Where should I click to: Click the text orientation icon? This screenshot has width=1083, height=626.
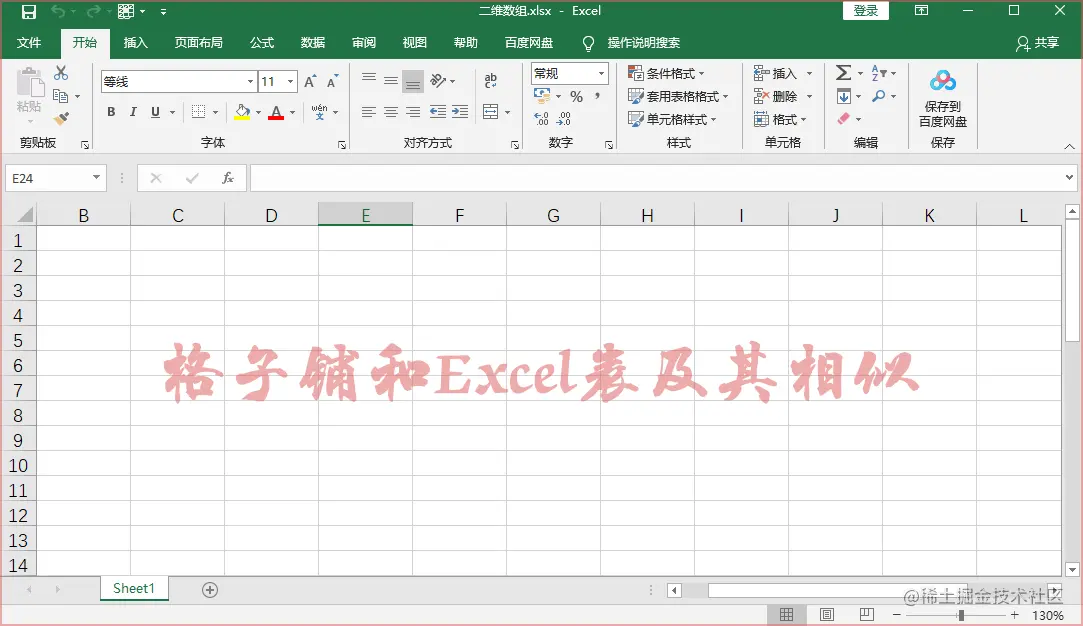438,81
